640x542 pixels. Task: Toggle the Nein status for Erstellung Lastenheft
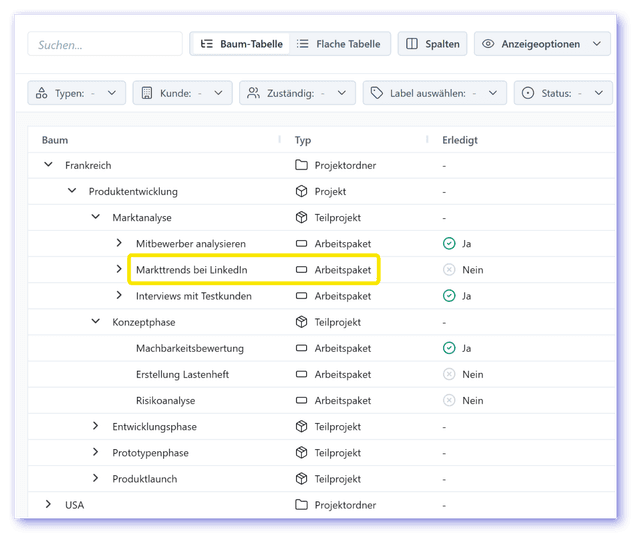[449, 374]
